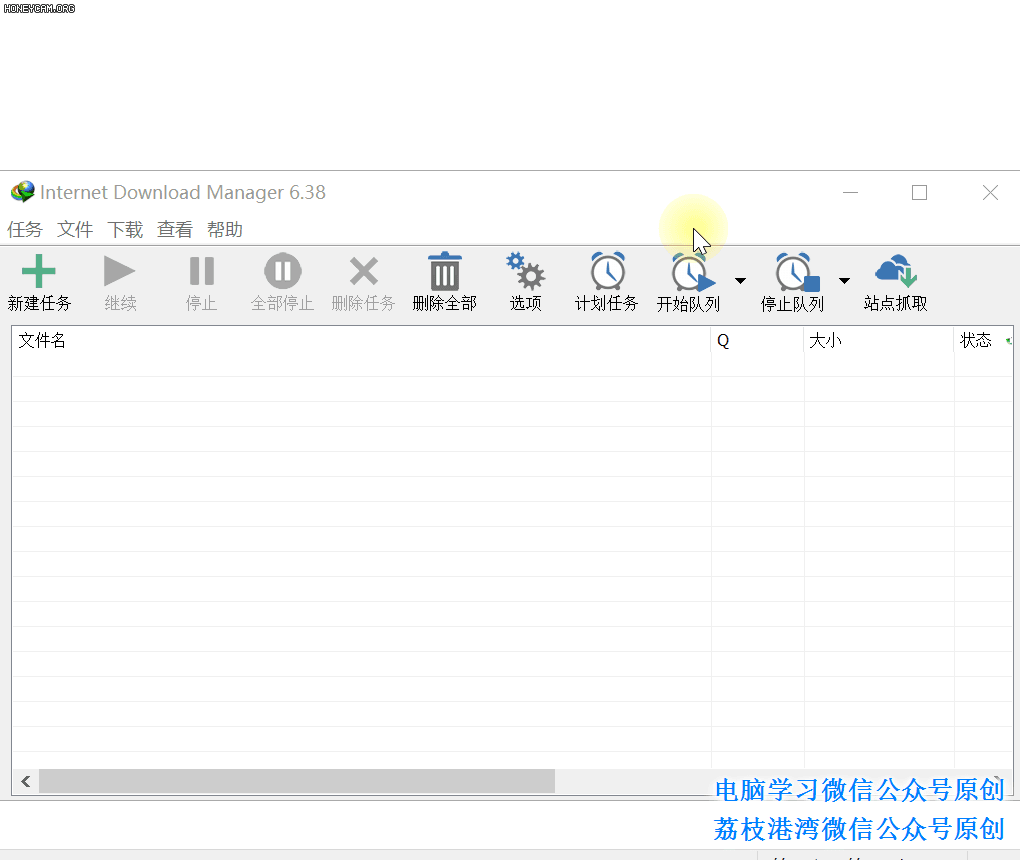Click the 继续 resume play icon
Image resolution: width=1020 pixels, height=860 pixels.
coord(120,272)
